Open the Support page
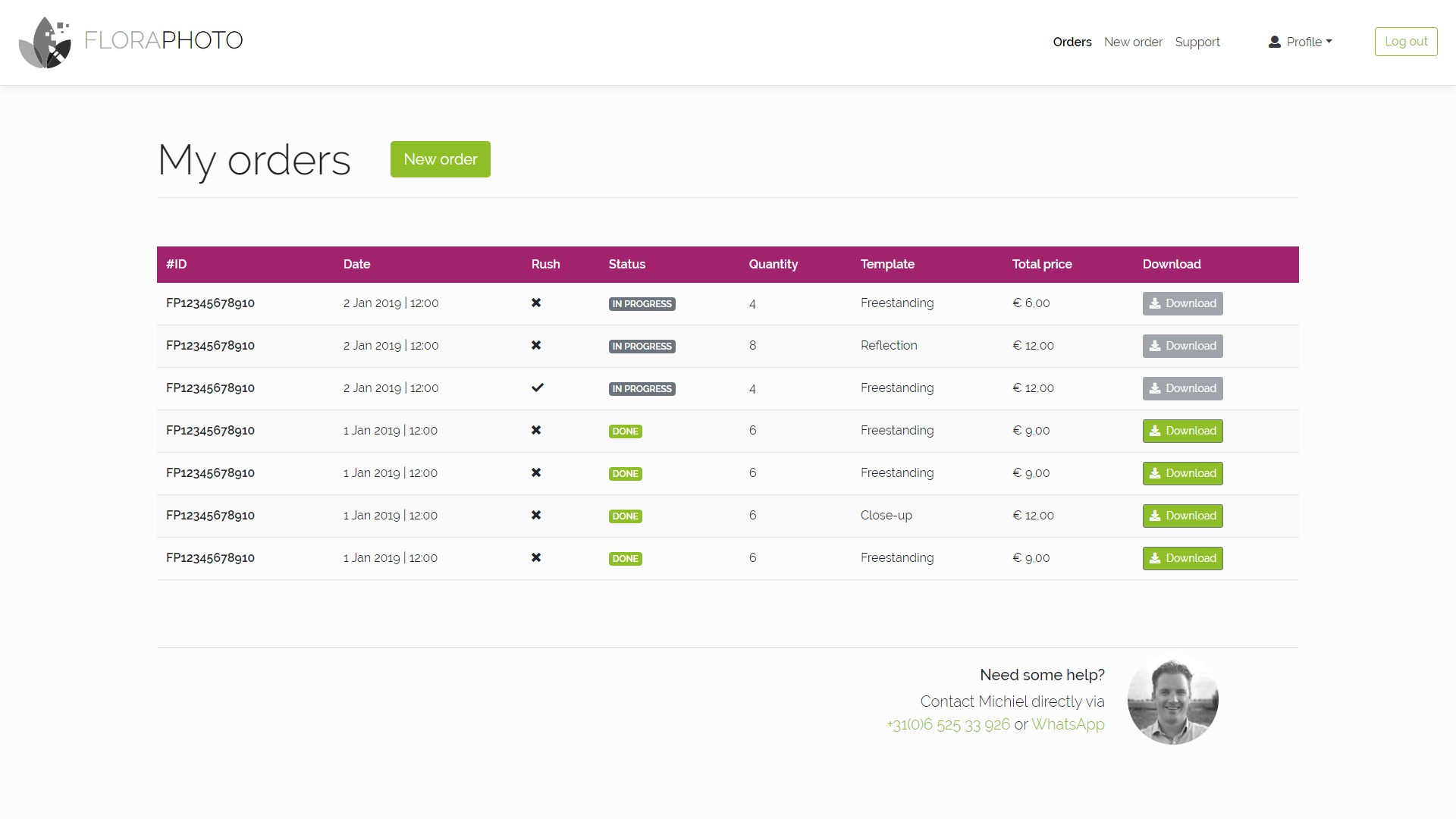Screen dimensions: 1456x819 1197,42
